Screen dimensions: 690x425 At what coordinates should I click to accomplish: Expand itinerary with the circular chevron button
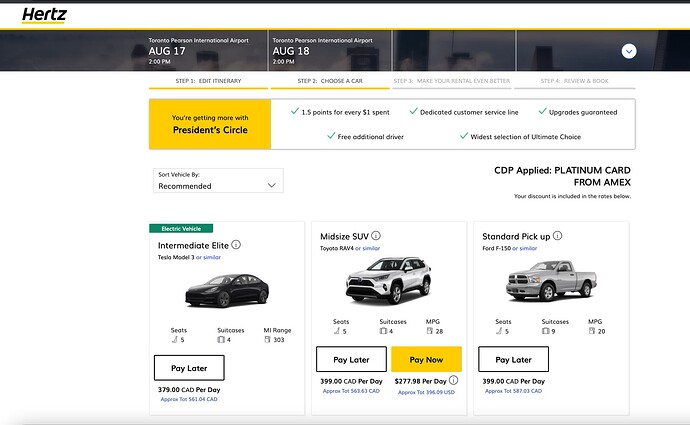click(x=629, y=51)
